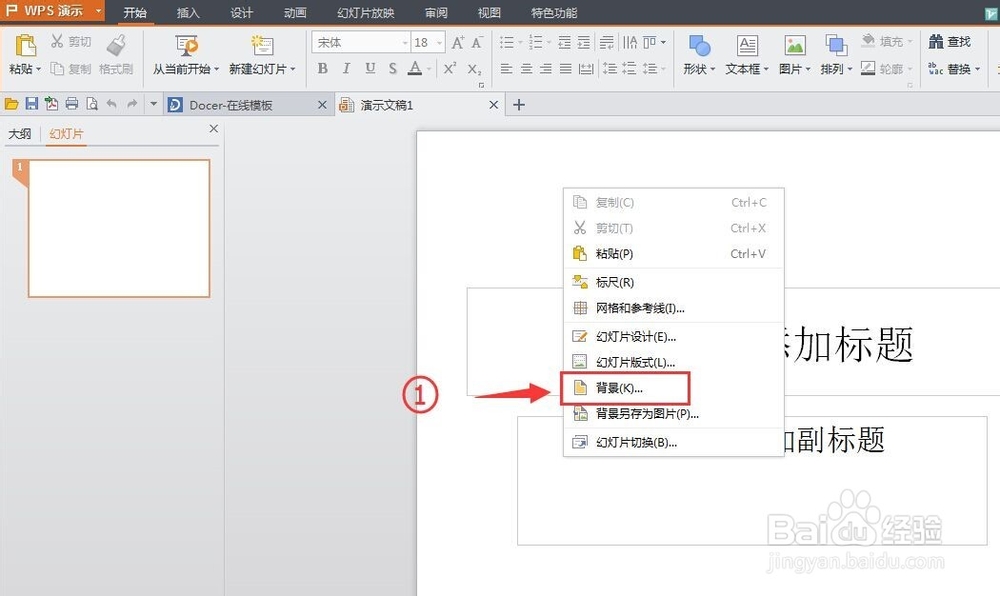Toggle text shadow S button
1000x596 pixels.
coord(392,68)
